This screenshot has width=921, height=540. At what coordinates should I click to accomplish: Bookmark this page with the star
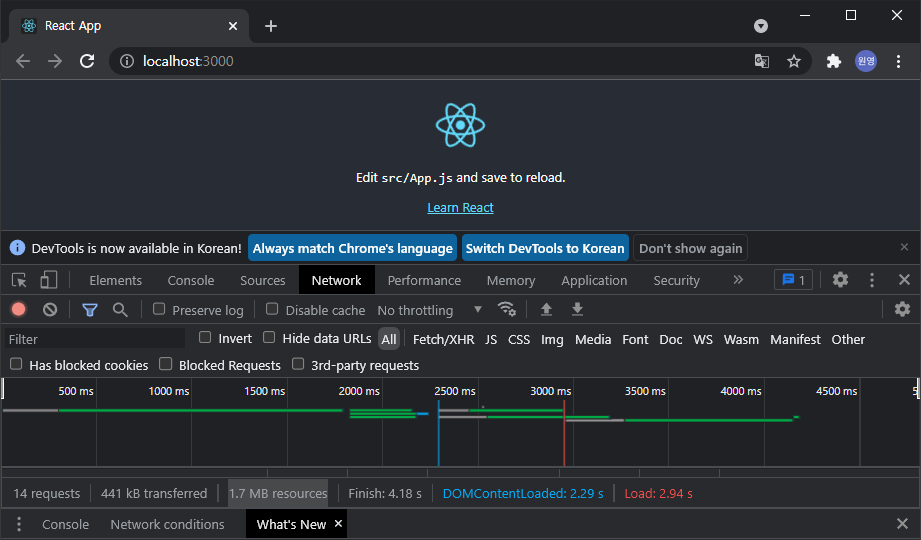(794, 61)
